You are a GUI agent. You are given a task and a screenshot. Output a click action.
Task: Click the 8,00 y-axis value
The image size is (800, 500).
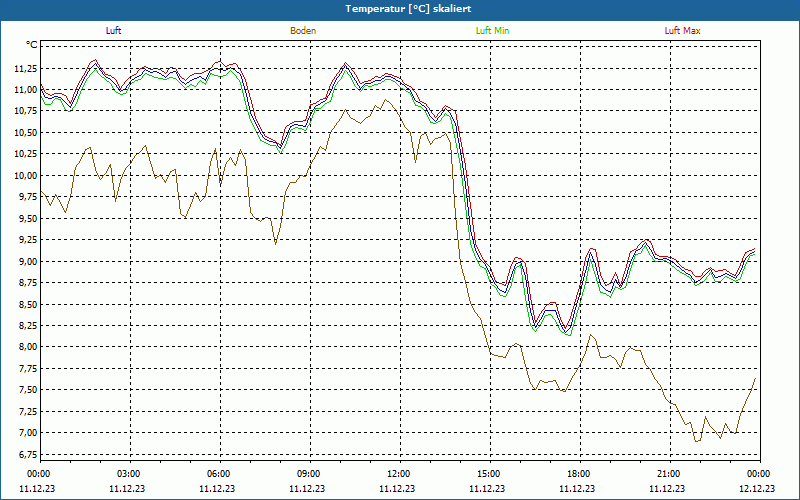click(x=27, y=347)
